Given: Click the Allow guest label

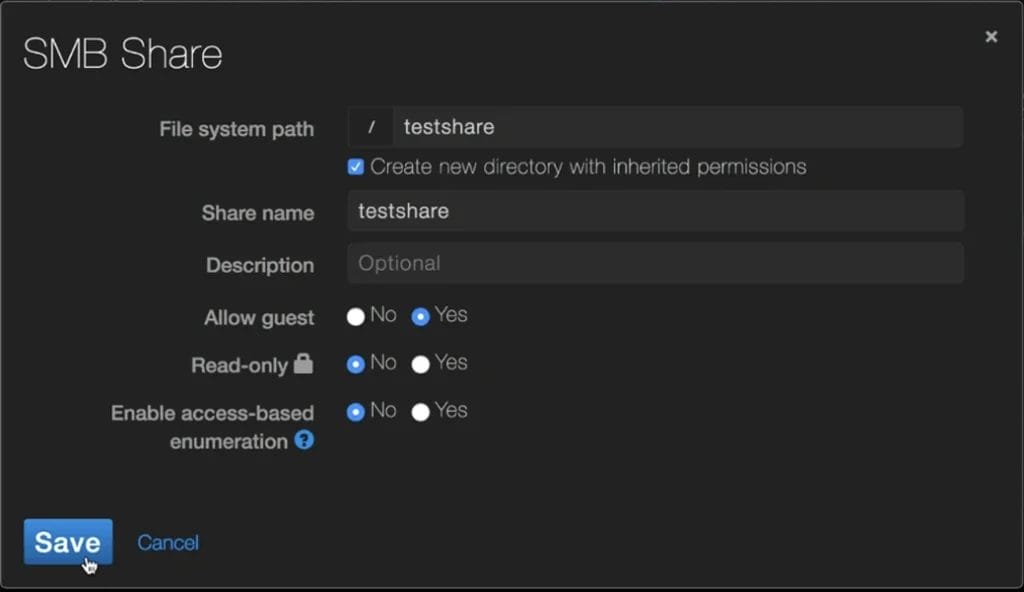Looking at the screenshot, I should 259,318.
